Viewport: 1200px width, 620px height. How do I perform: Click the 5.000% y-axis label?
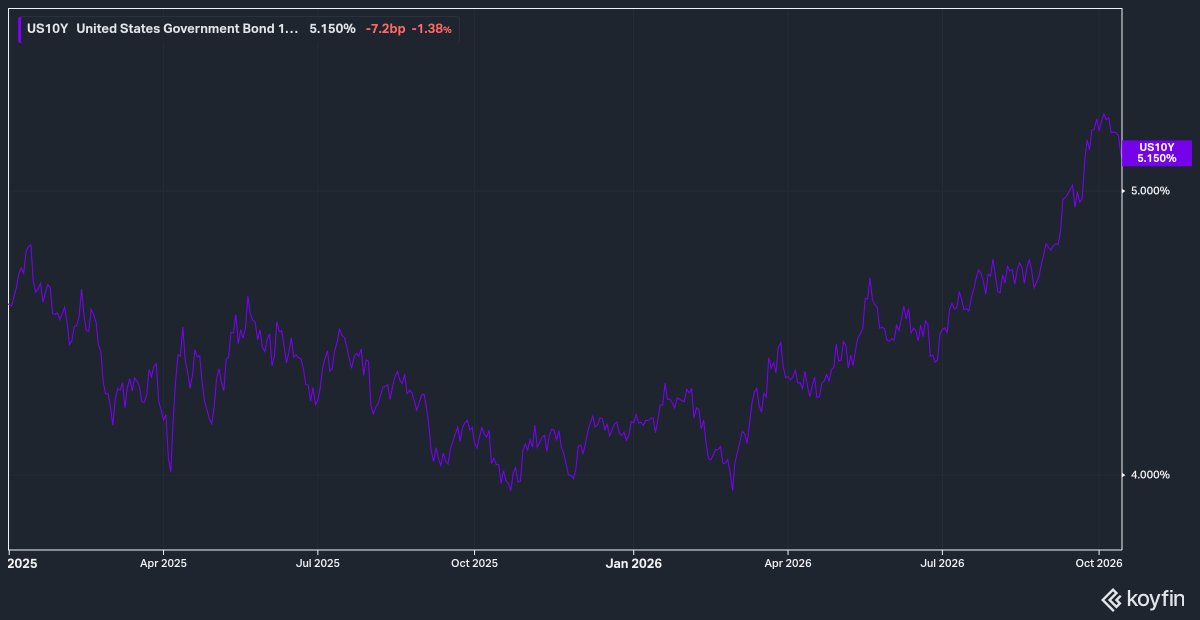click(1150, 190)
